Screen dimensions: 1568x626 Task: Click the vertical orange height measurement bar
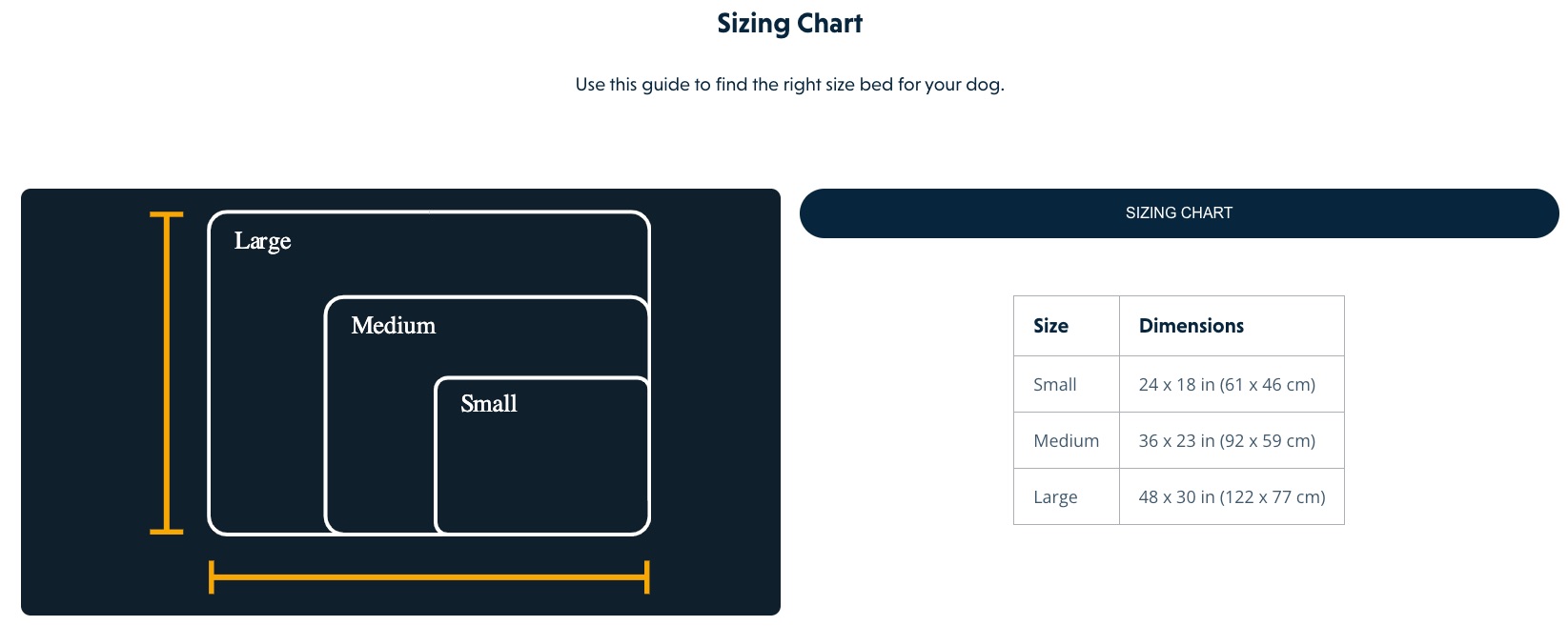point(167,373)
